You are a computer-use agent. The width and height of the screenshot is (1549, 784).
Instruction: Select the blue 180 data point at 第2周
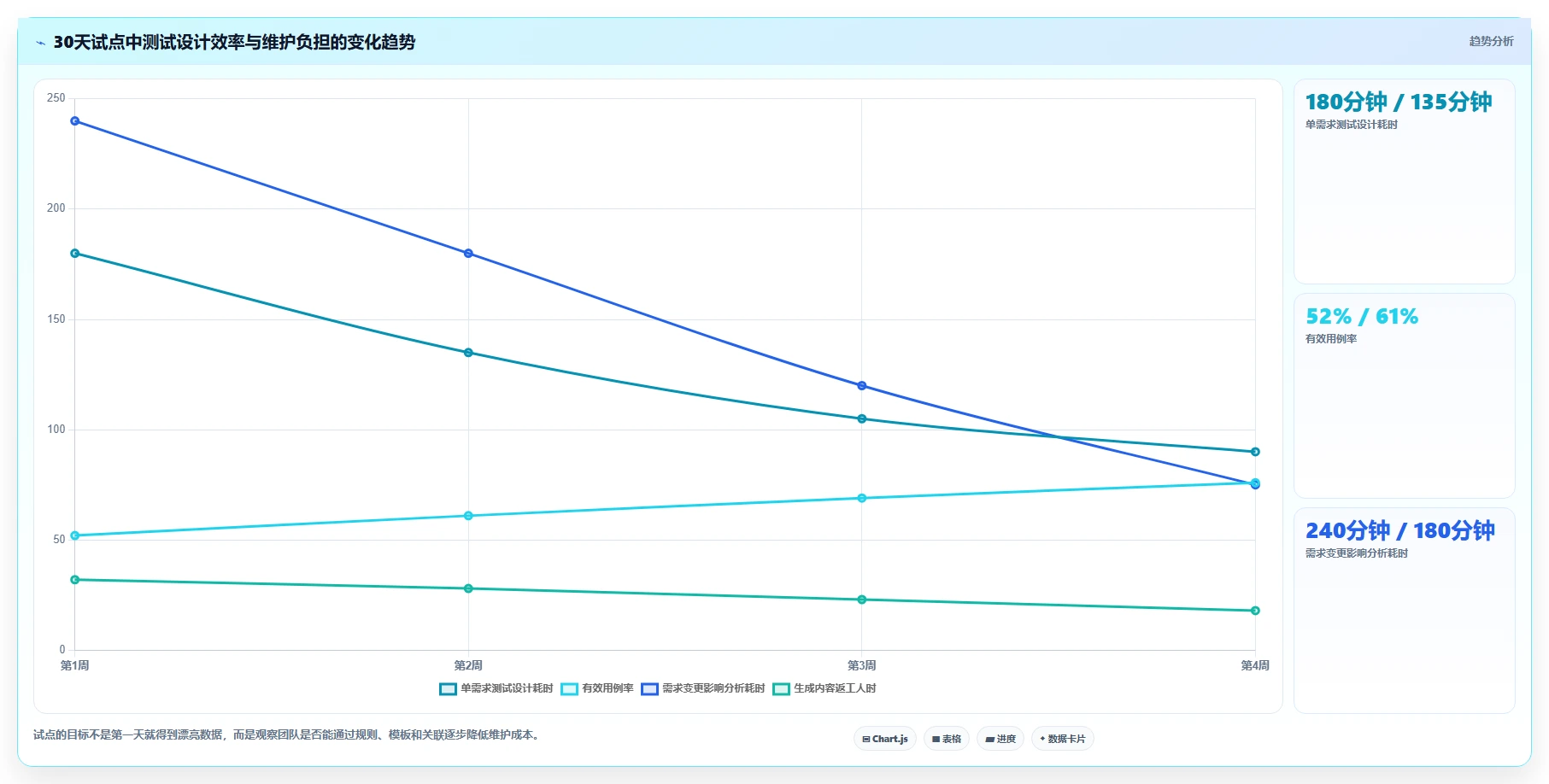468,254
